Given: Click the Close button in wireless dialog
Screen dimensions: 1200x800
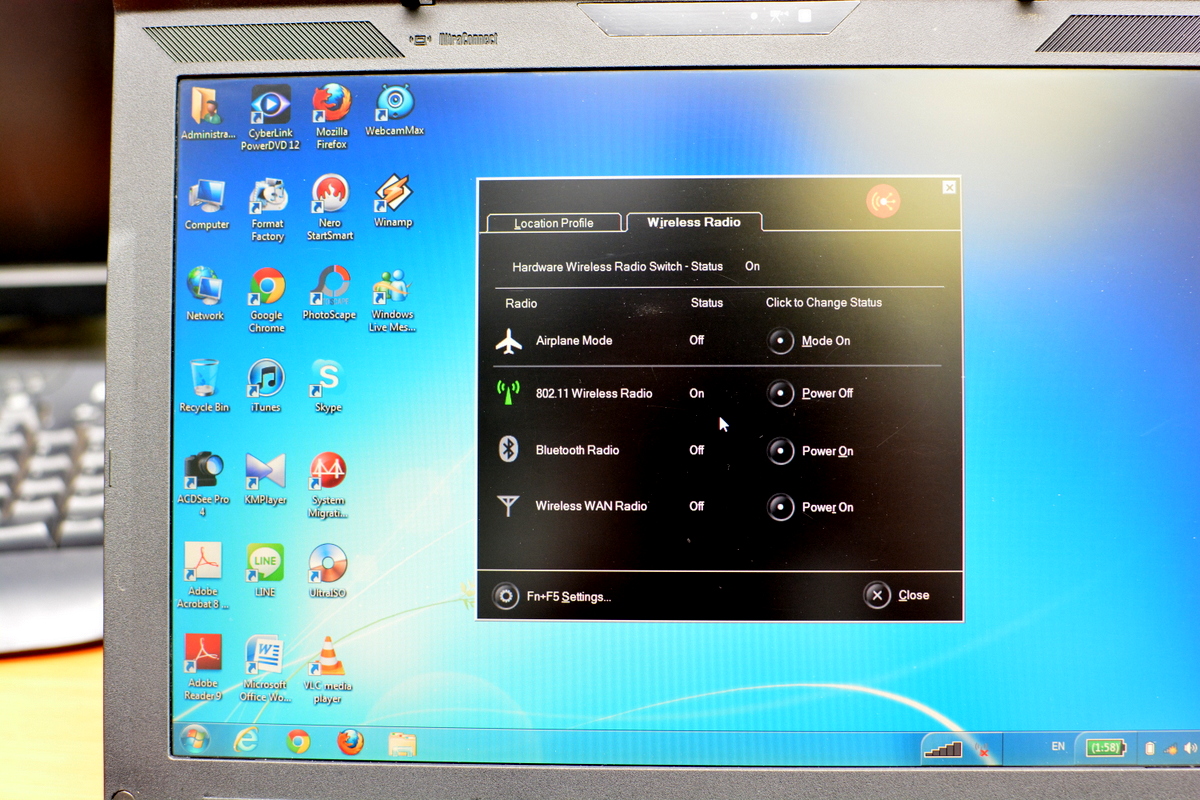Looking at the screenshot, I should coord(897,595).
